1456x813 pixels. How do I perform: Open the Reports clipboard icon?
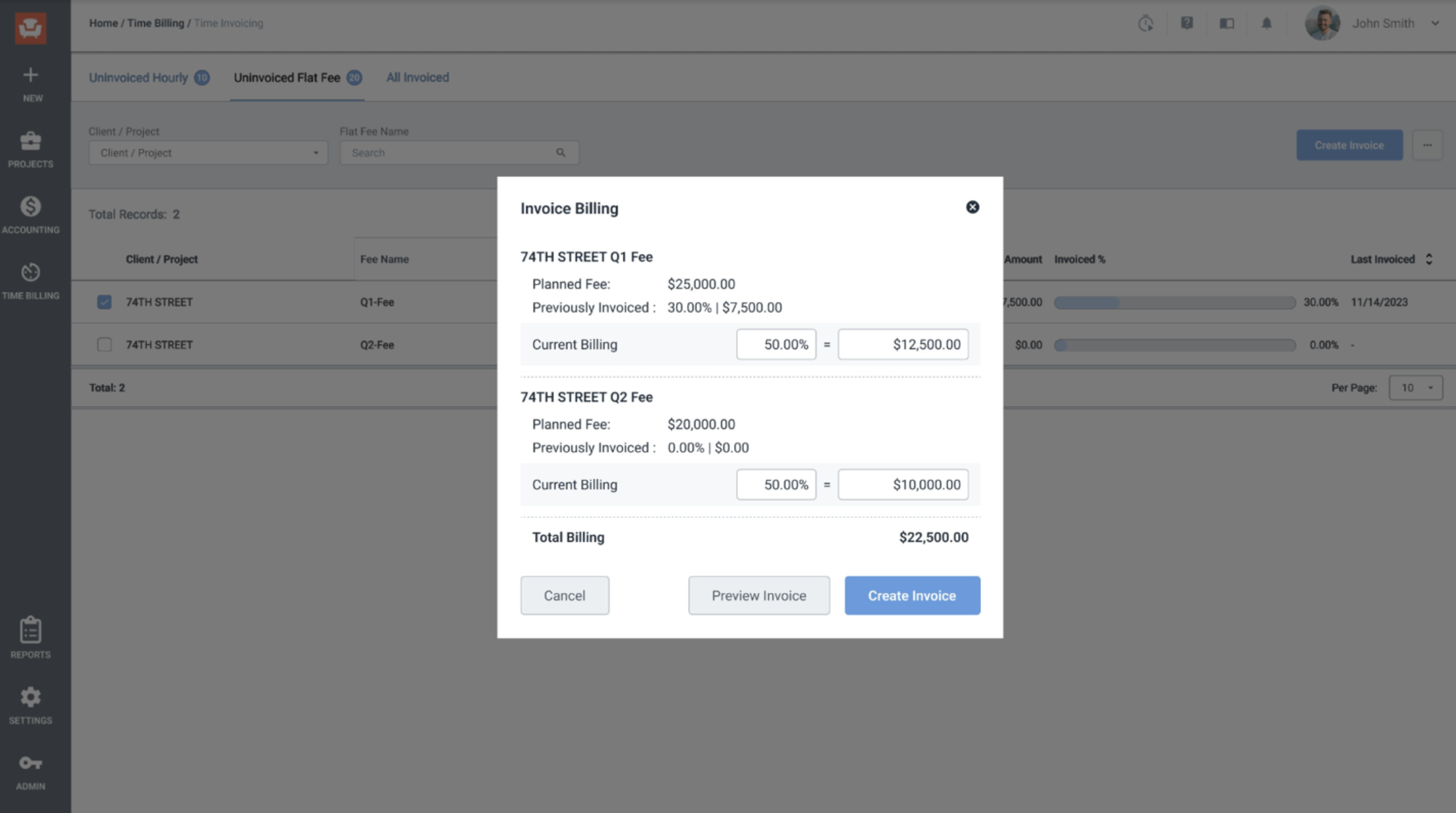pyautogui.click(x=30, y=630)
